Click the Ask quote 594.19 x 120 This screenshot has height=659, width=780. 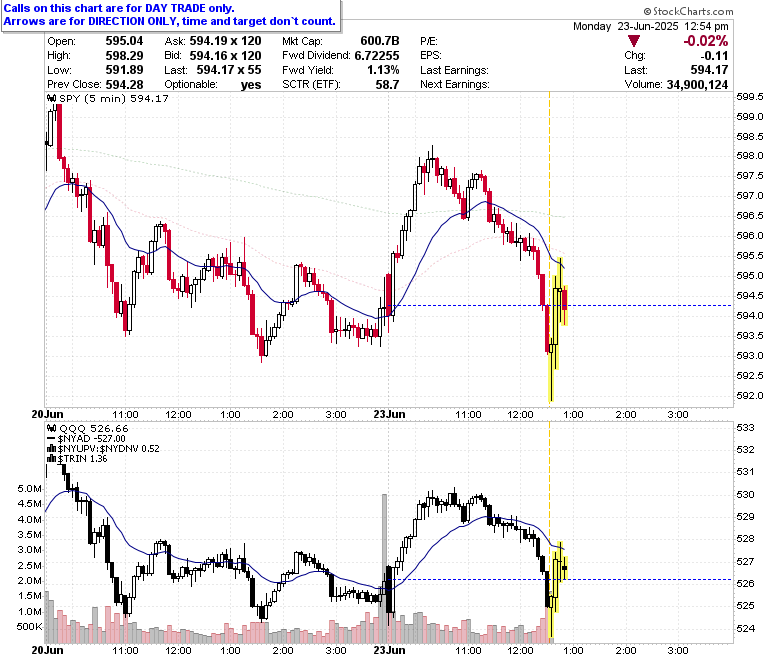[x=225, y=41]
